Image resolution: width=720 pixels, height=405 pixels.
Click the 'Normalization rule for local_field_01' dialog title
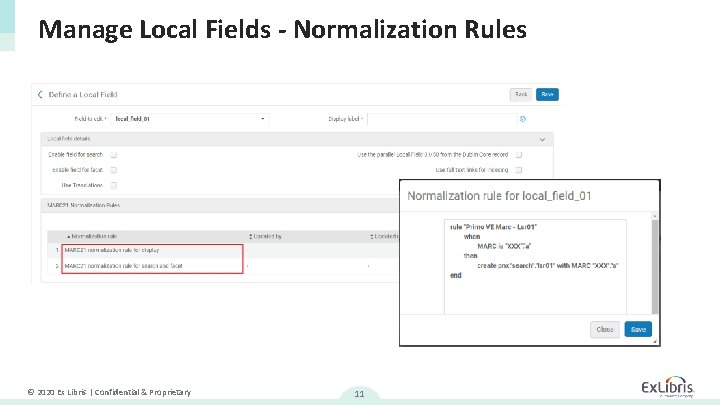[x=499, y=196]
